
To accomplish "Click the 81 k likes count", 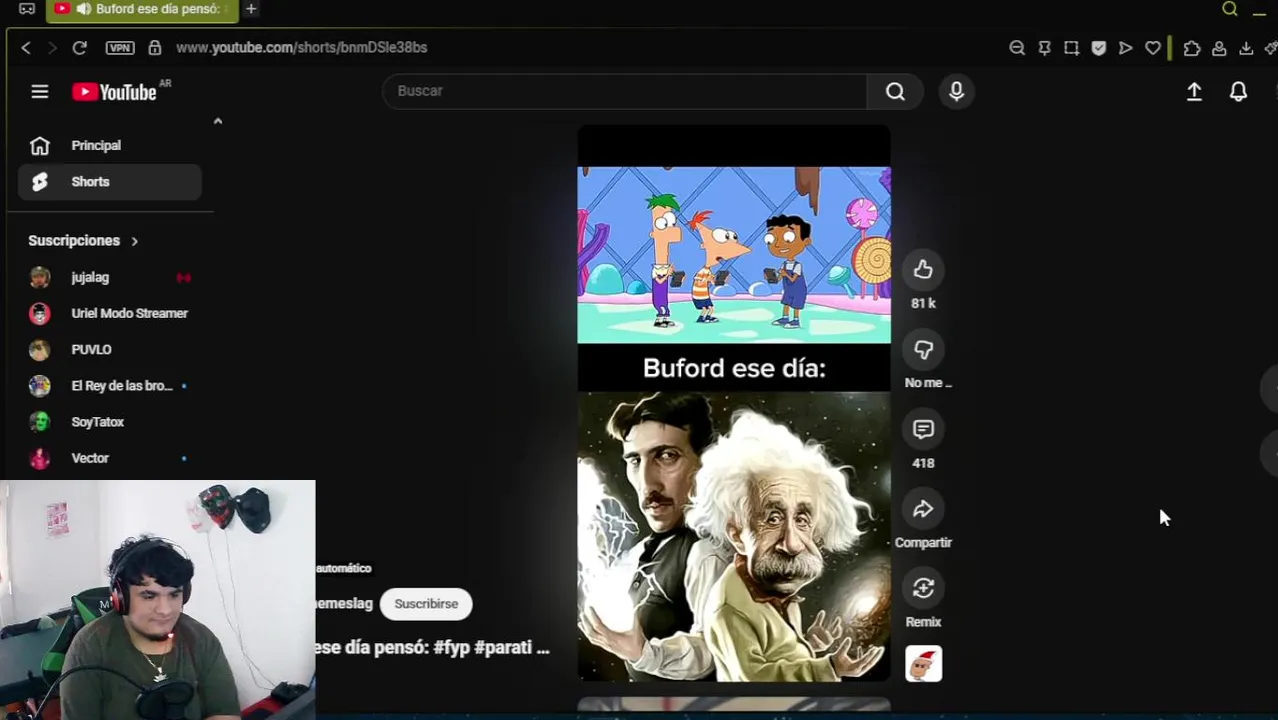I will pyautogui.click(x=923, y=303).
